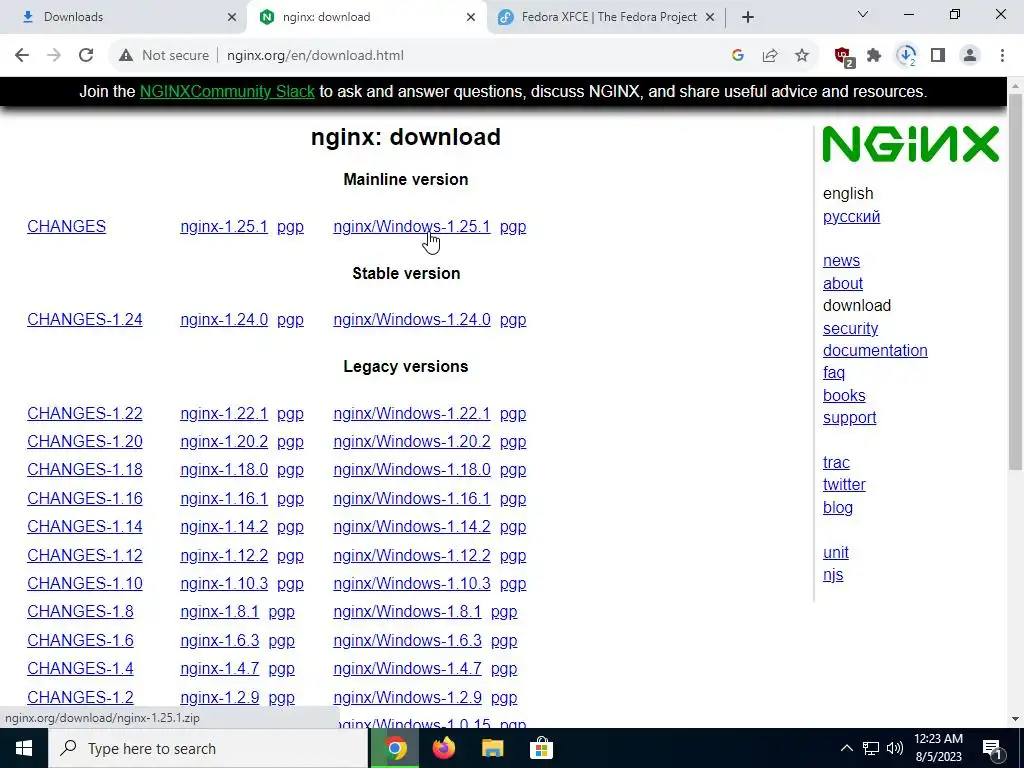
Task: Open the NGINXCommunity Slack link
Action: pos(227,91)
